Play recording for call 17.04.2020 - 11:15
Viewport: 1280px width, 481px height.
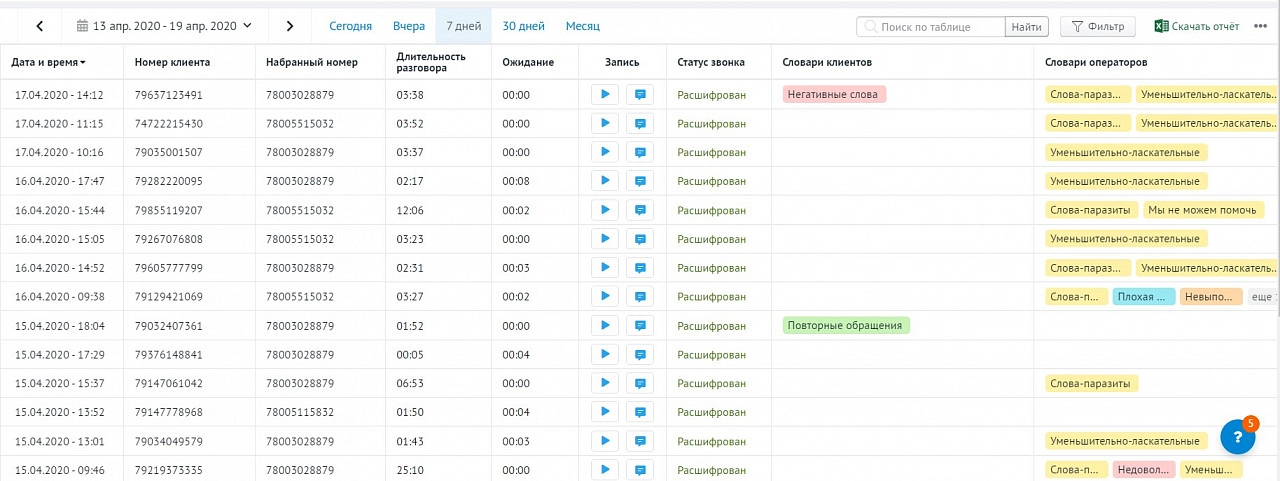[604, 124]
